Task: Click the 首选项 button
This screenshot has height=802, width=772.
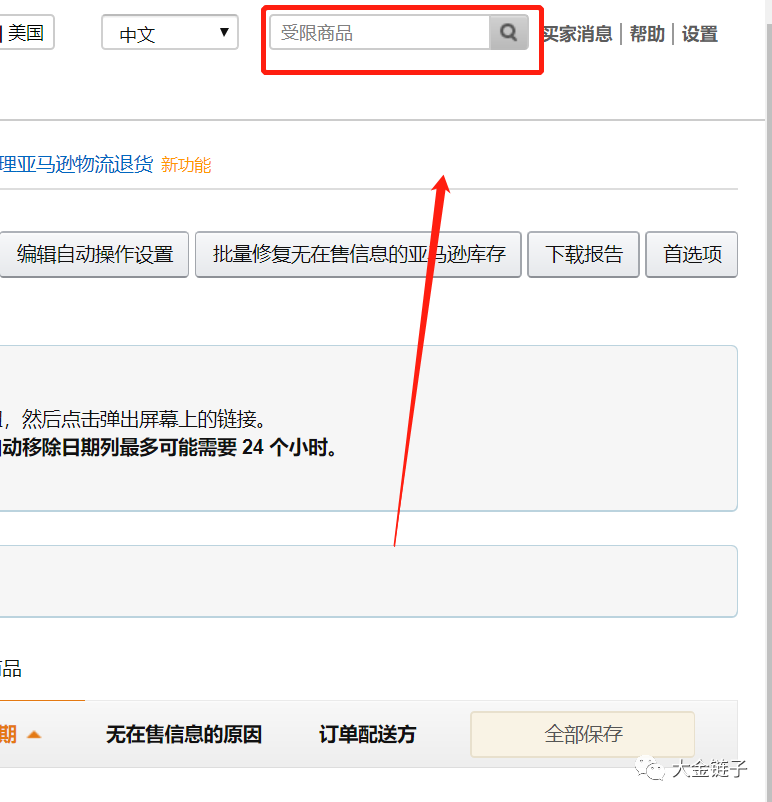Action: tap(692, 254)
